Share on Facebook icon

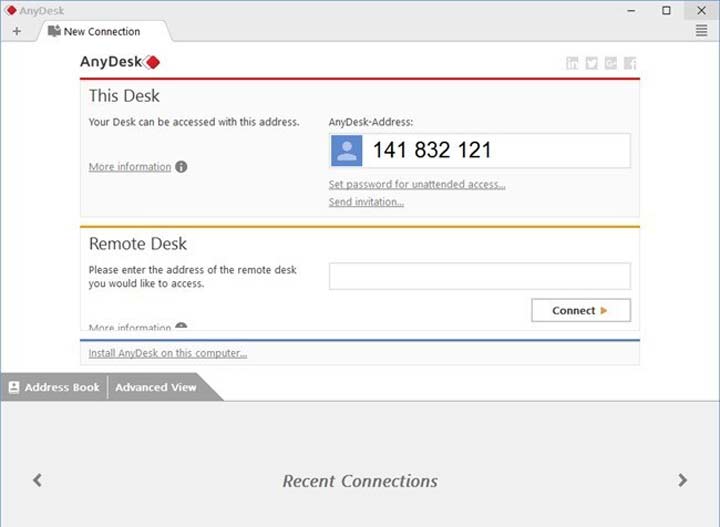630,63
